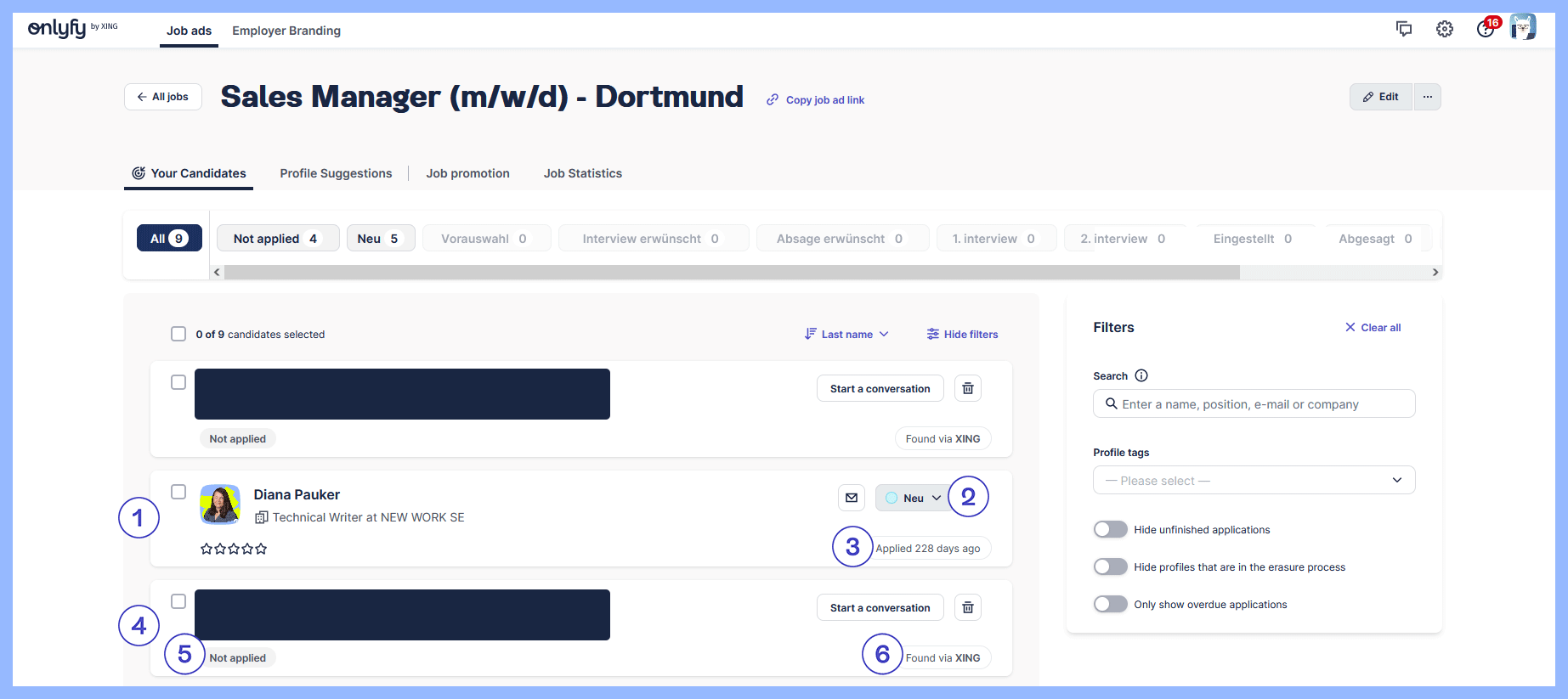The height and width of the screenshot is (699, 1568).
Task: Expand the Profile tags dropdown
Action: click(1254, 480)
